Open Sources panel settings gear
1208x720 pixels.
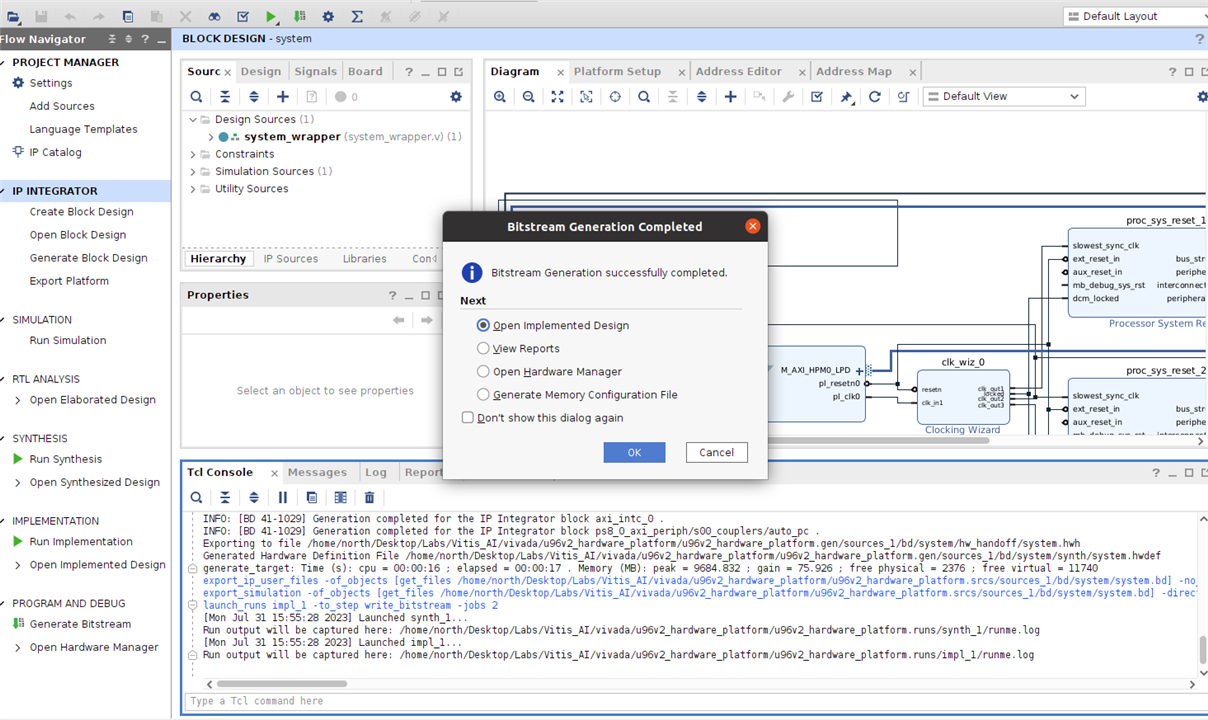[456, 97]
